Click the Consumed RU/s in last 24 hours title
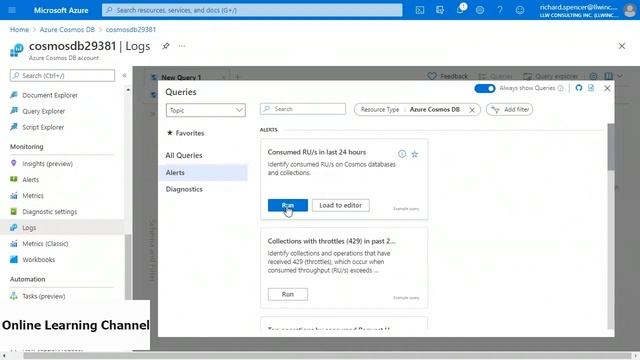 pos(317,152)
